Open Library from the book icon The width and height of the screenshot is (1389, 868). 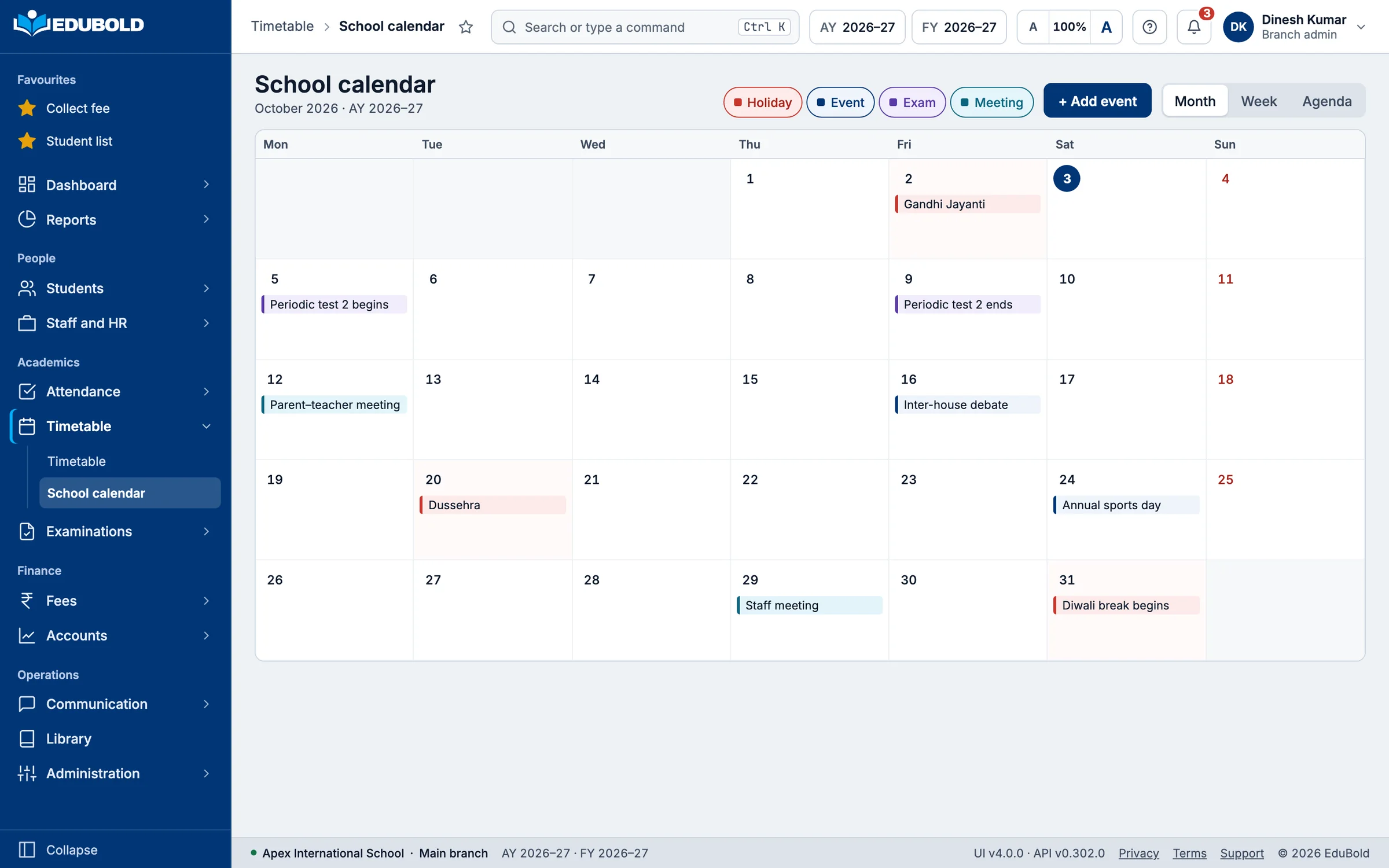pyautogui.click(x=27, y=738)
